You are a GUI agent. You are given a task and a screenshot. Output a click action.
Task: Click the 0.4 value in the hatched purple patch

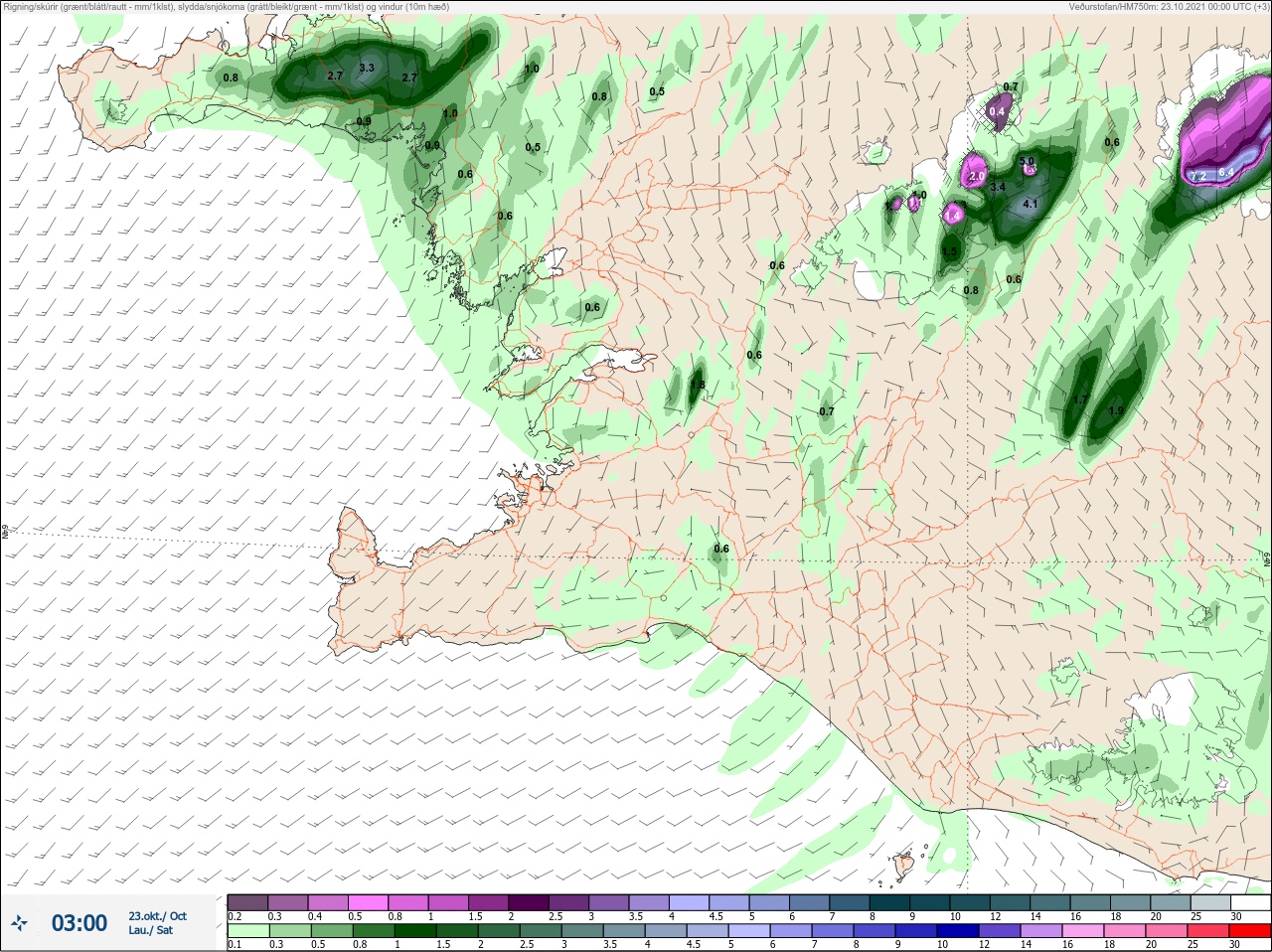[x=998, y=112]
